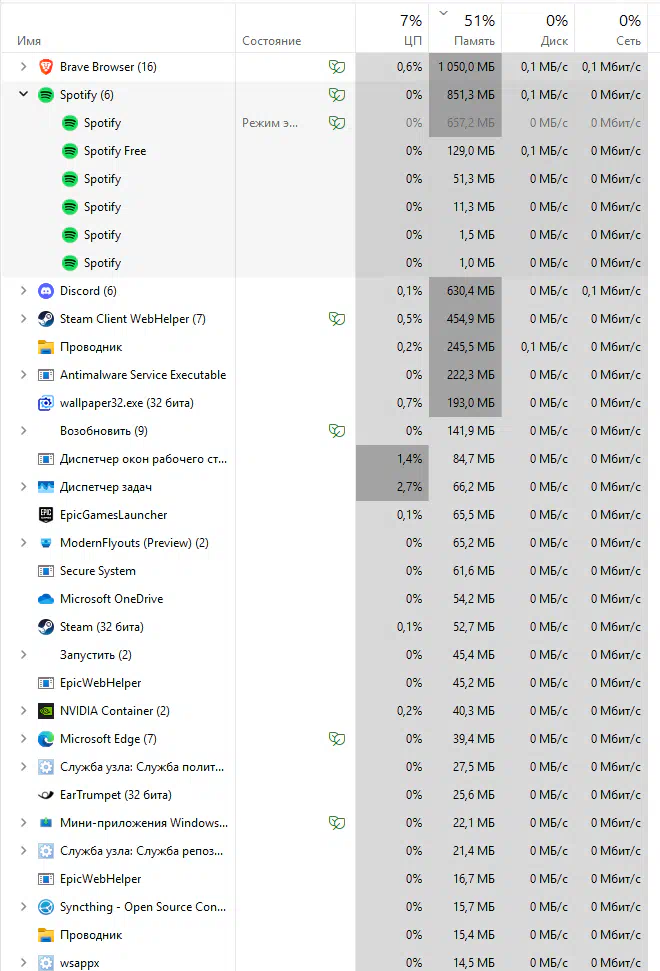Expand the Discord process group

24,291
